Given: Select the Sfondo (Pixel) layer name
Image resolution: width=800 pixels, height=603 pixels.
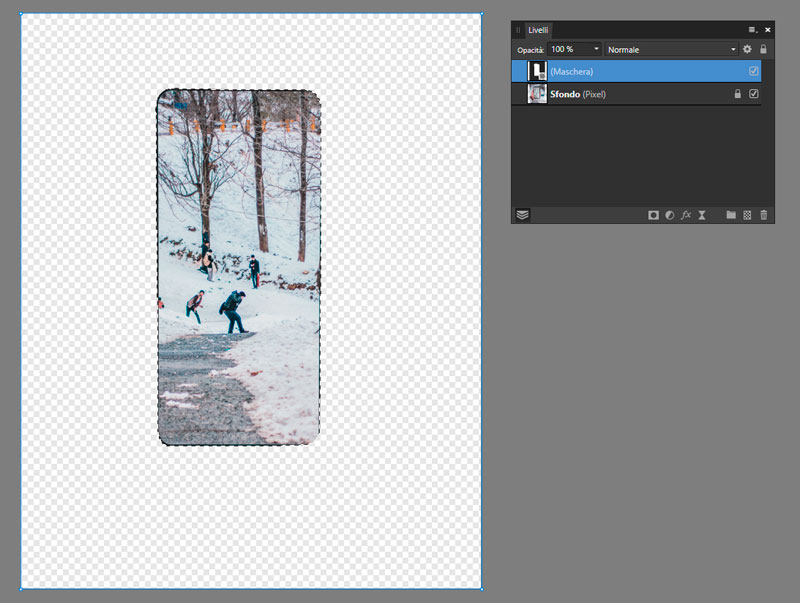Looking at the screenshot, I should pos(578,94).
